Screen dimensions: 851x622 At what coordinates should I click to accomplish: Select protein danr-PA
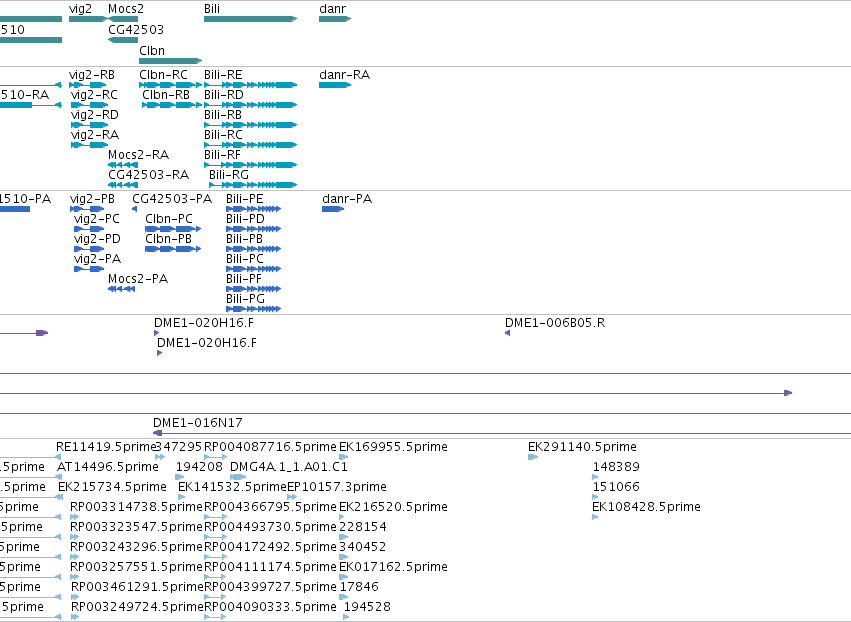pyautogui.click(x=347, y=199)
